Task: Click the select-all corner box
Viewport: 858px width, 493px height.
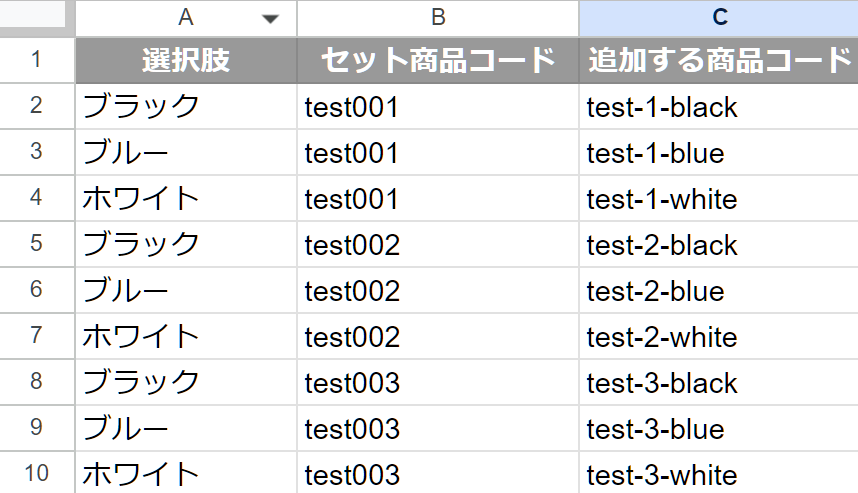Action: pyautogui.click(x=37, y=16)
